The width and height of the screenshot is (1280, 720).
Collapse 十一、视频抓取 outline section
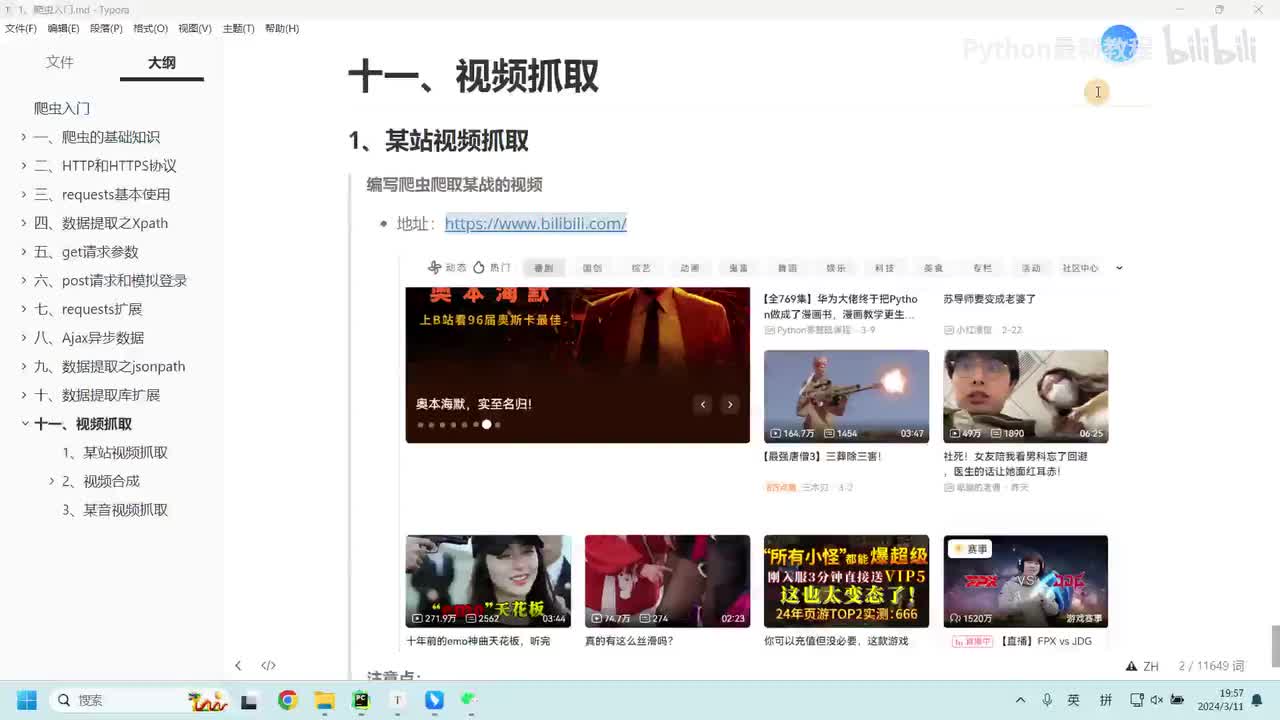tap(24, 424)
